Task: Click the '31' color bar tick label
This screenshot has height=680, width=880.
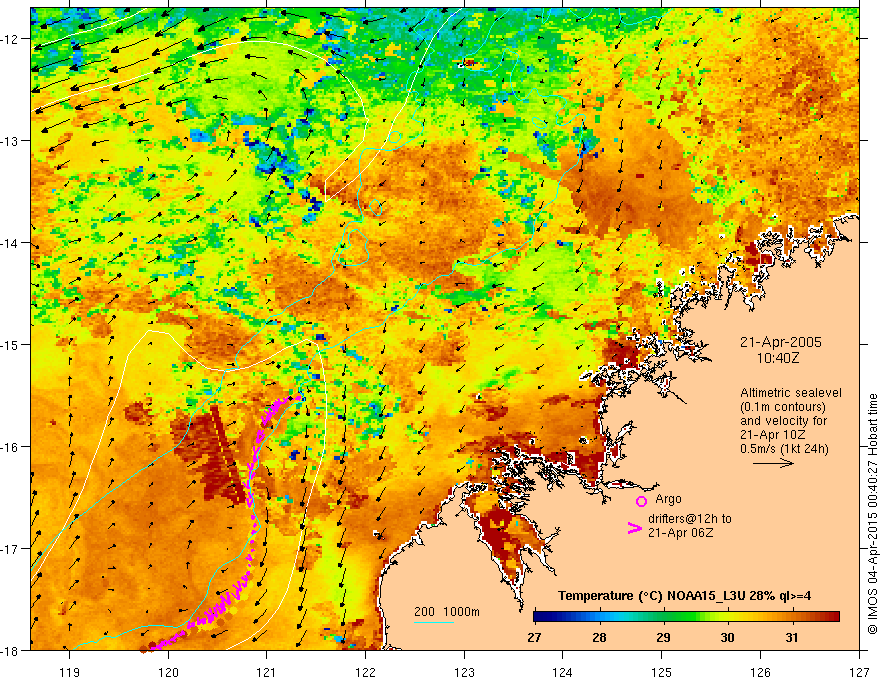Action: tap(792, 637)
